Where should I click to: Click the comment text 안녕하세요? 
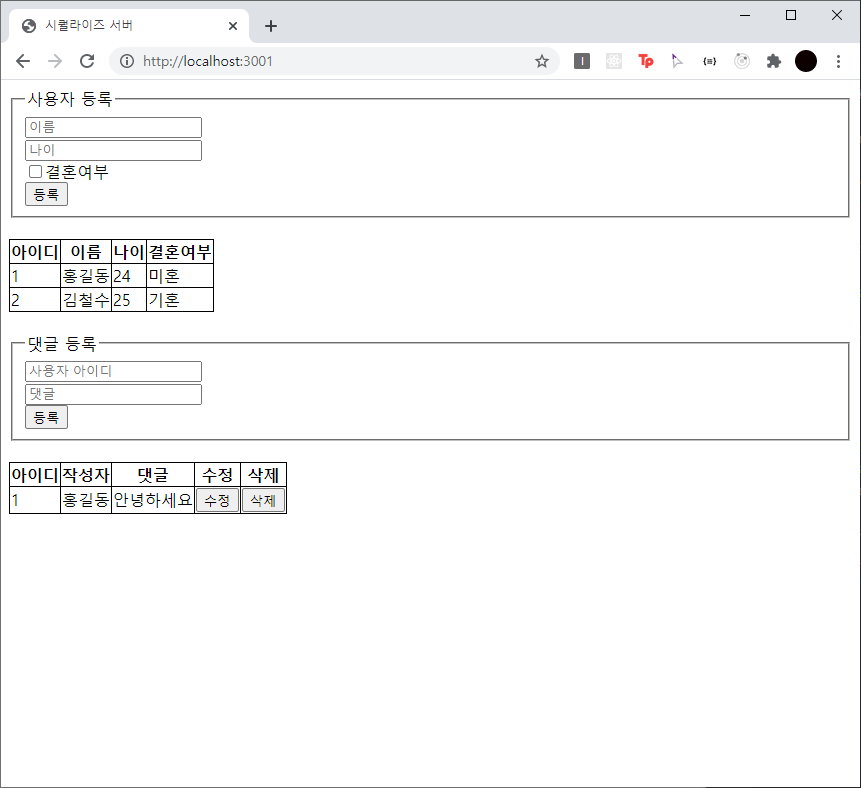click(x=153, y=500)
